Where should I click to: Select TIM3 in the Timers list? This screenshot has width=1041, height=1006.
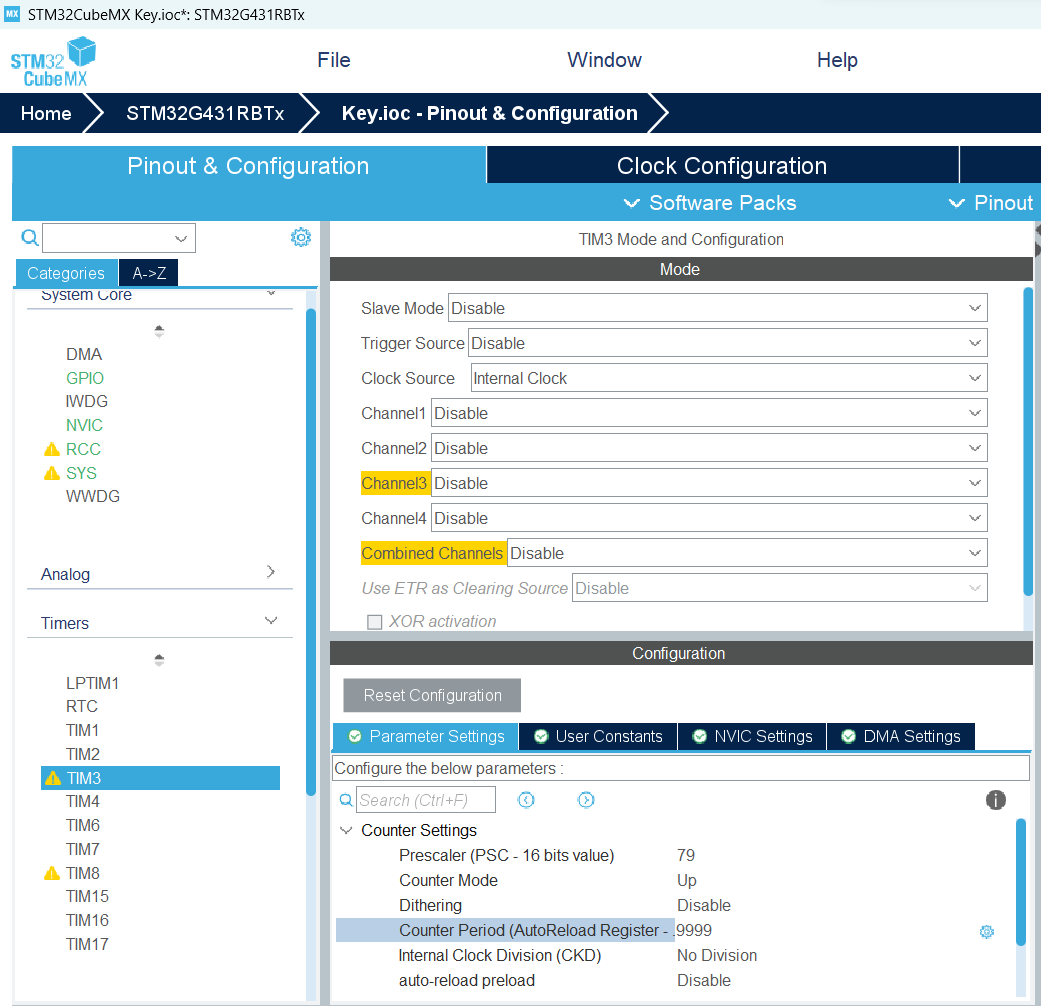pos(160,778)
